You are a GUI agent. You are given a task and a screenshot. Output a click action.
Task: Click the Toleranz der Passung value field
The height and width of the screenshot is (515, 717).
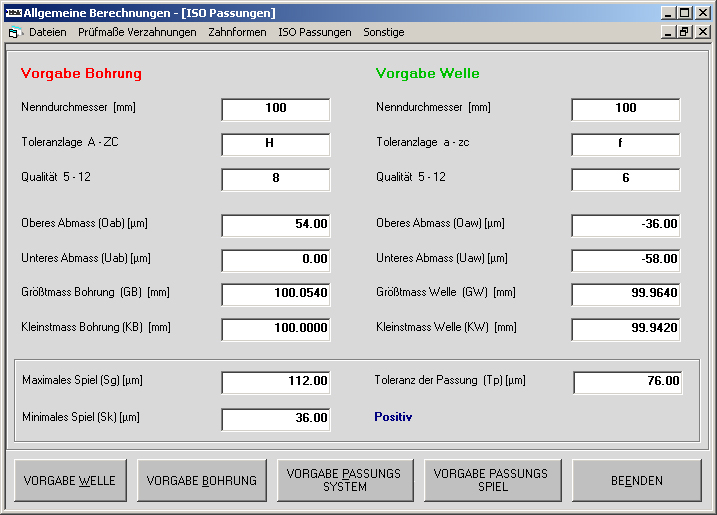pos(628,382)
